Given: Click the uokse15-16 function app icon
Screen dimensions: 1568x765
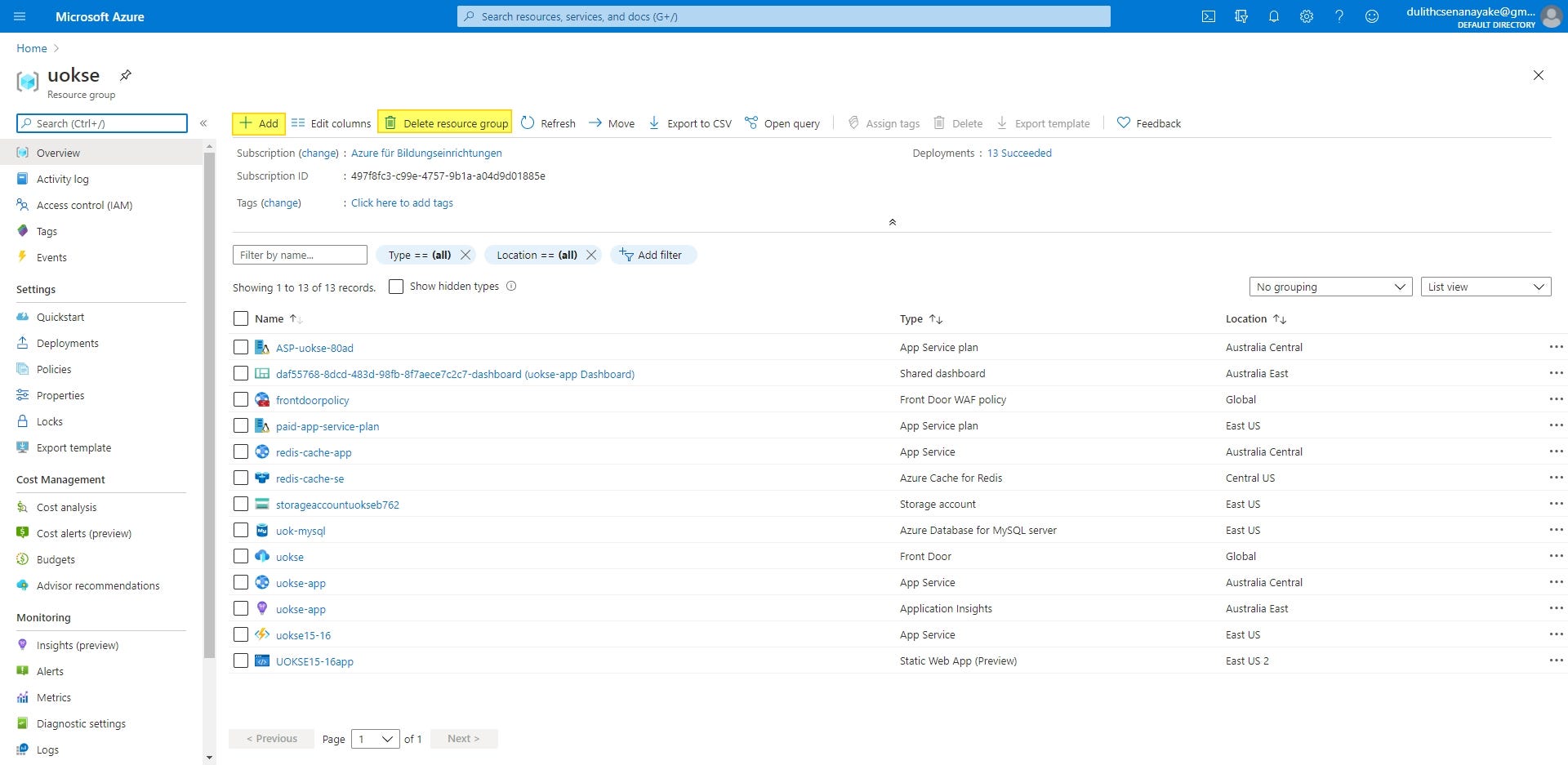Looking at the screenshot, I should tap(262, 634).
